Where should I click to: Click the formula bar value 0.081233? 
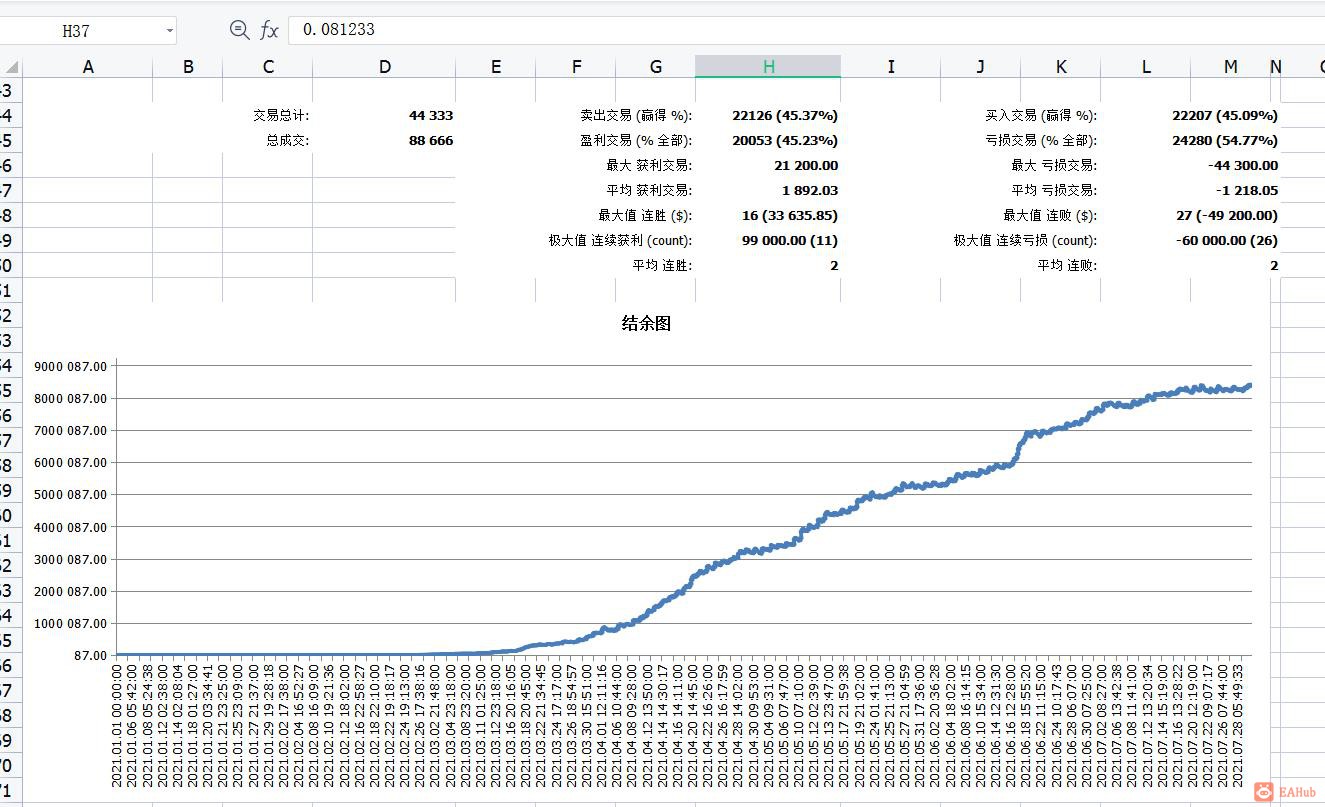coord(339,30)
